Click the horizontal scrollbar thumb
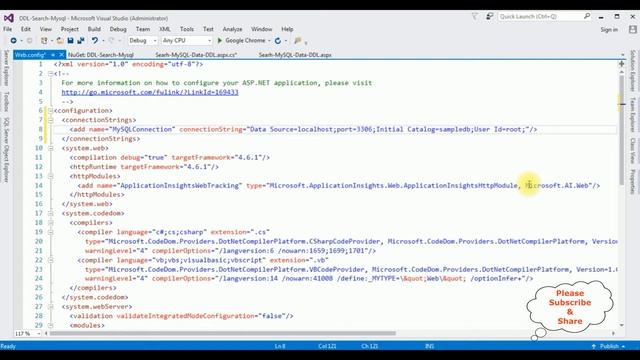This screenshot has width=640, height=360. pos(222,333)
